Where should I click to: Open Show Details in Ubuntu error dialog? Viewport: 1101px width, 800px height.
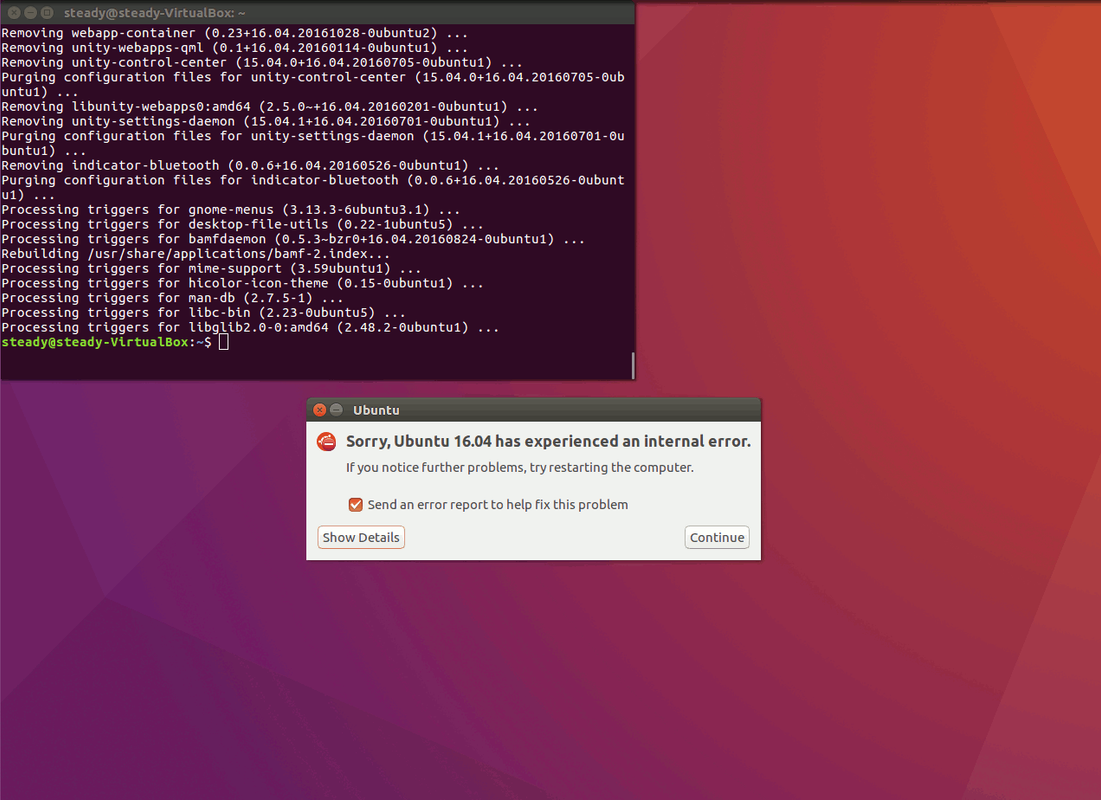click(361, 537)
